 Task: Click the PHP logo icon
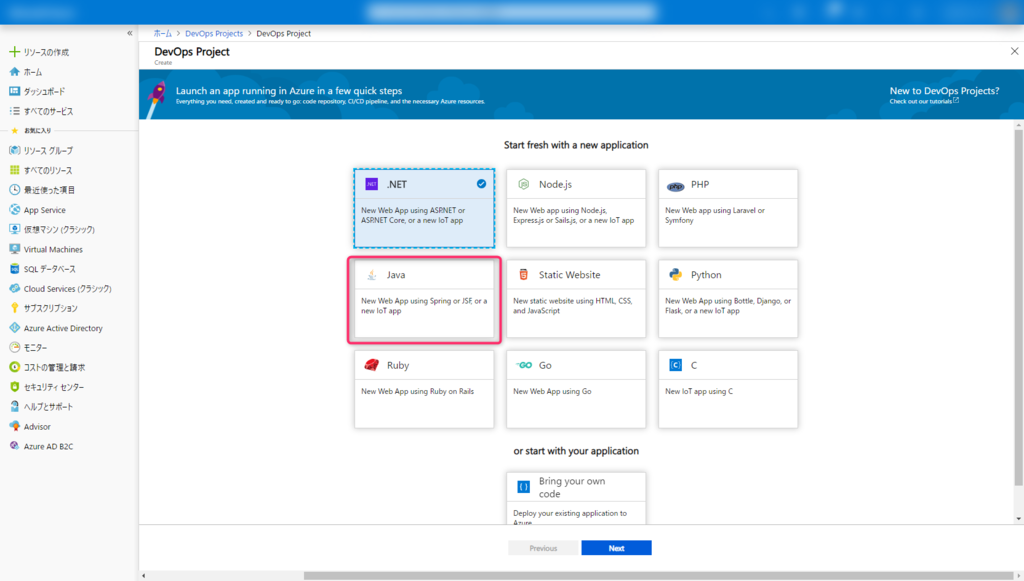coord(675,186)
